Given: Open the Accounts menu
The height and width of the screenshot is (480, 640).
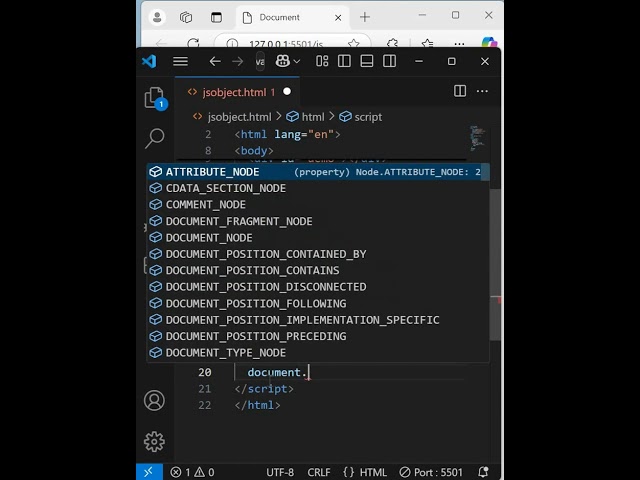Looking at the screenshot, I should (154, 400).
